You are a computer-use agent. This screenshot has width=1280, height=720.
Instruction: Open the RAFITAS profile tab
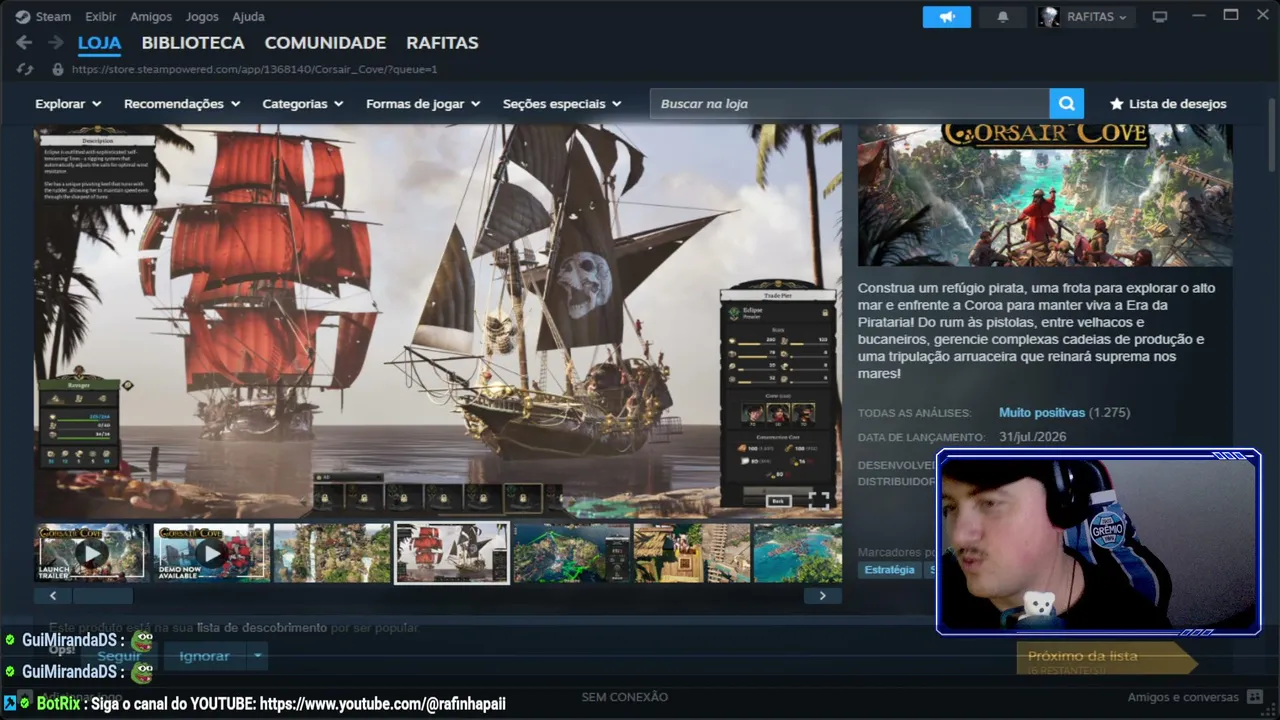coord(442,43)
